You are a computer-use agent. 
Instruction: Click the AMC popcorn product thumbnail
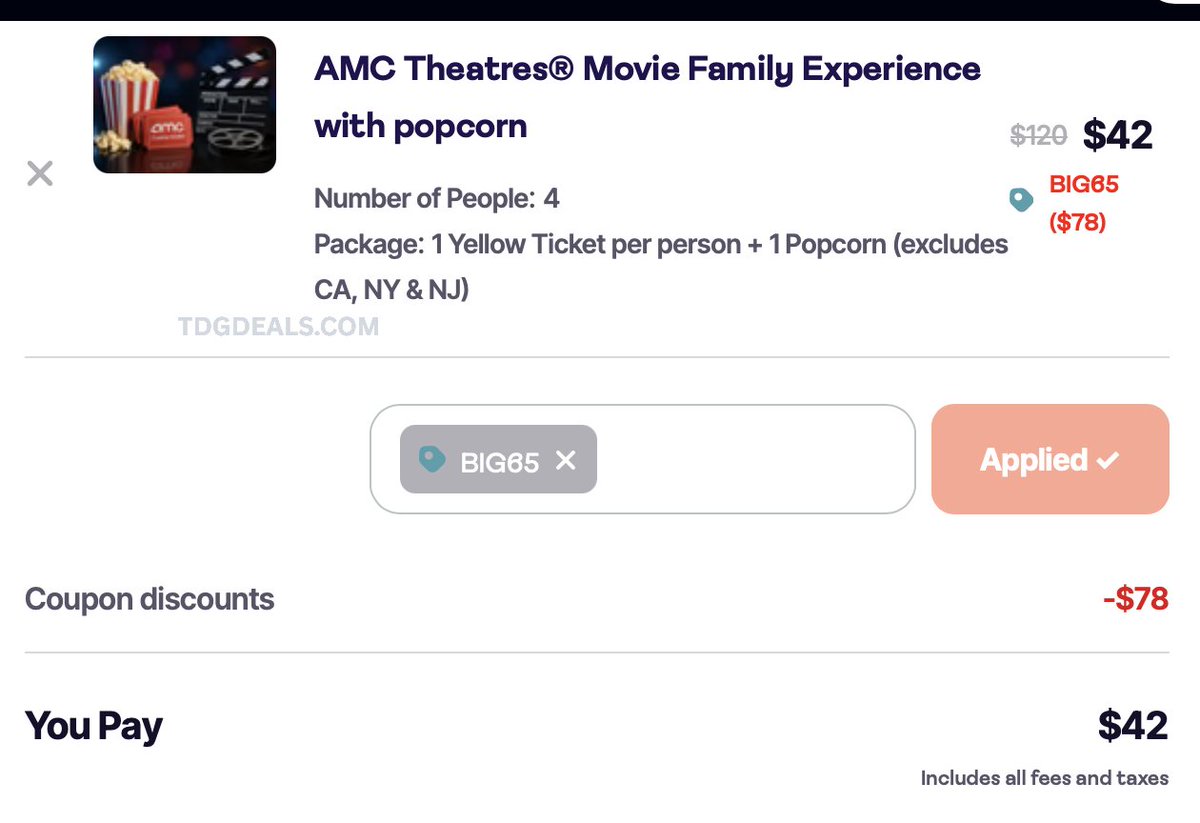[x=184, y=105]
